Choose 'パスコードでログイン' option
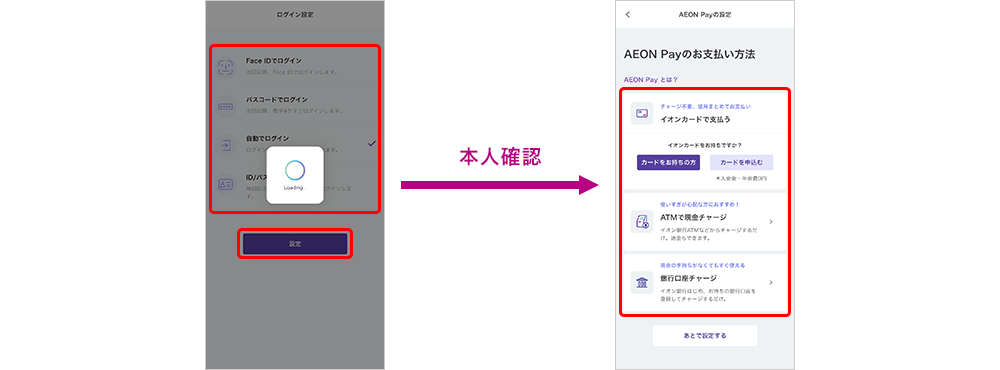Image resolution: width=1000 pixels, height=370 pixels. pos(295,105)
